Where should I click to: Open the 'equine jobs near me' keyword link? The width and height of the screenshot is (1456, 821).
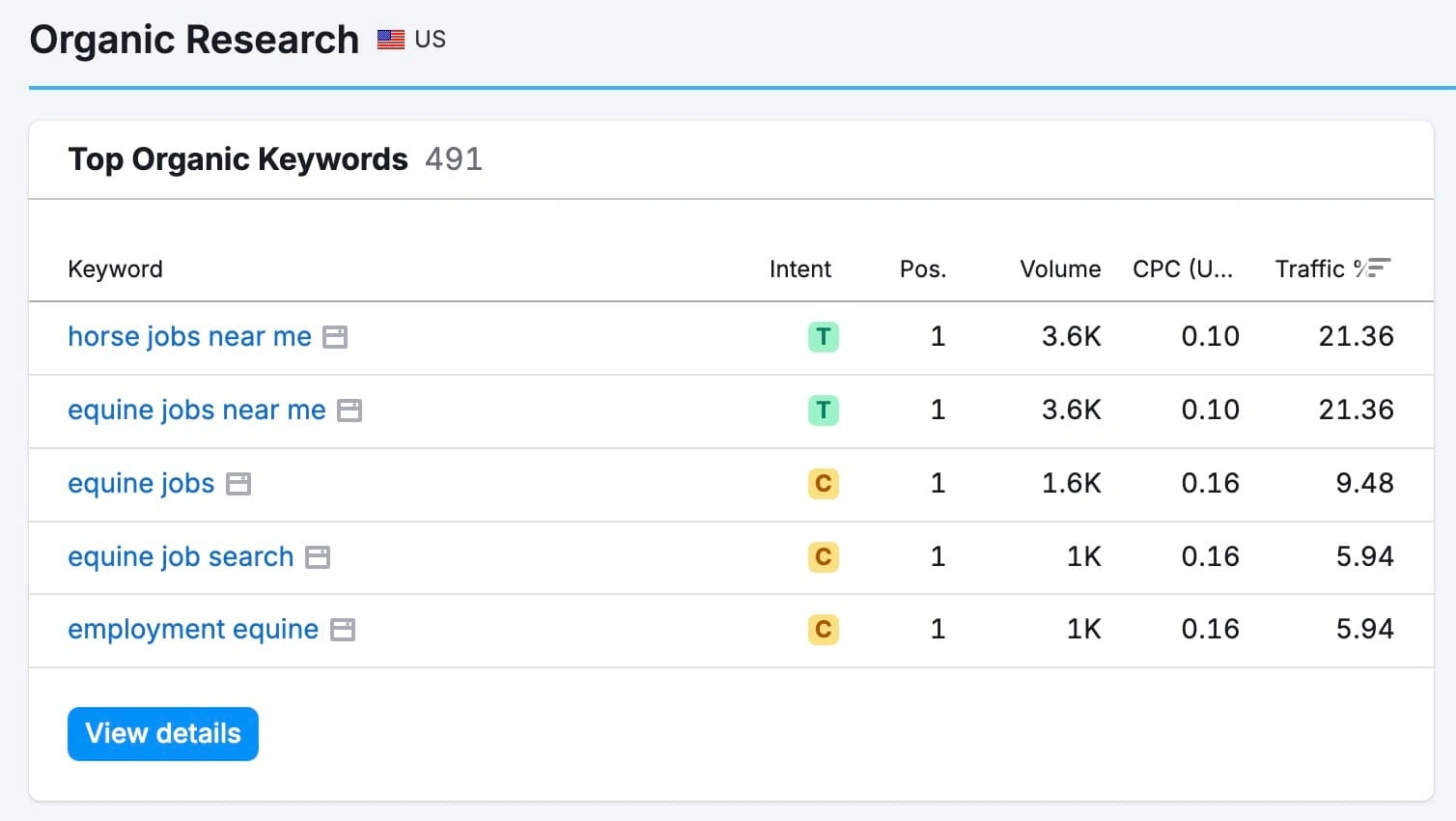pyautogui.click(x=196, y=410)
